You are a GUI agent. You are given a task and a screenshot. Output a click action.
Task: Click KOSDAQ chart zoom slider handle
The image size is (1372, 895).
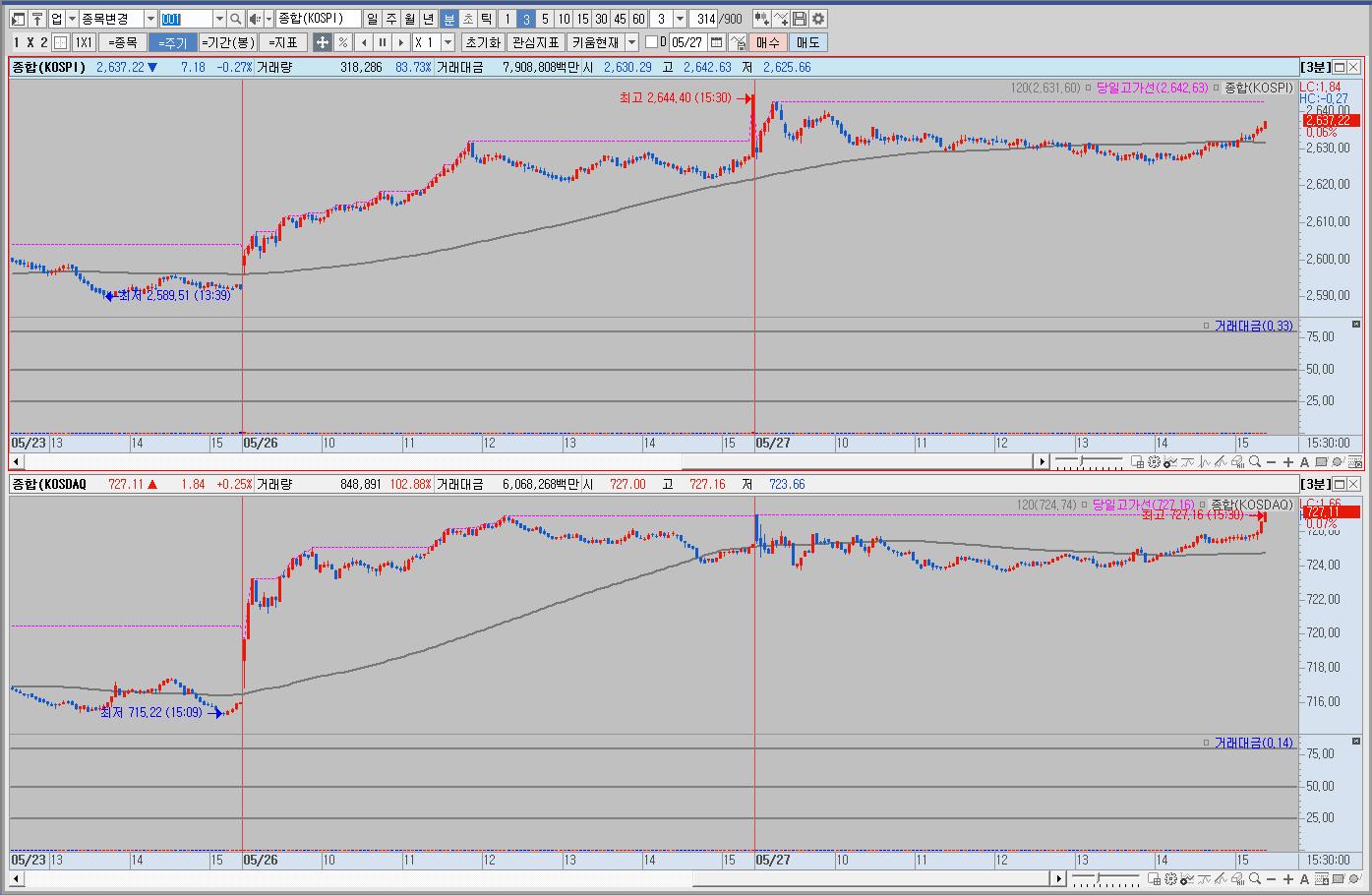1098,877
